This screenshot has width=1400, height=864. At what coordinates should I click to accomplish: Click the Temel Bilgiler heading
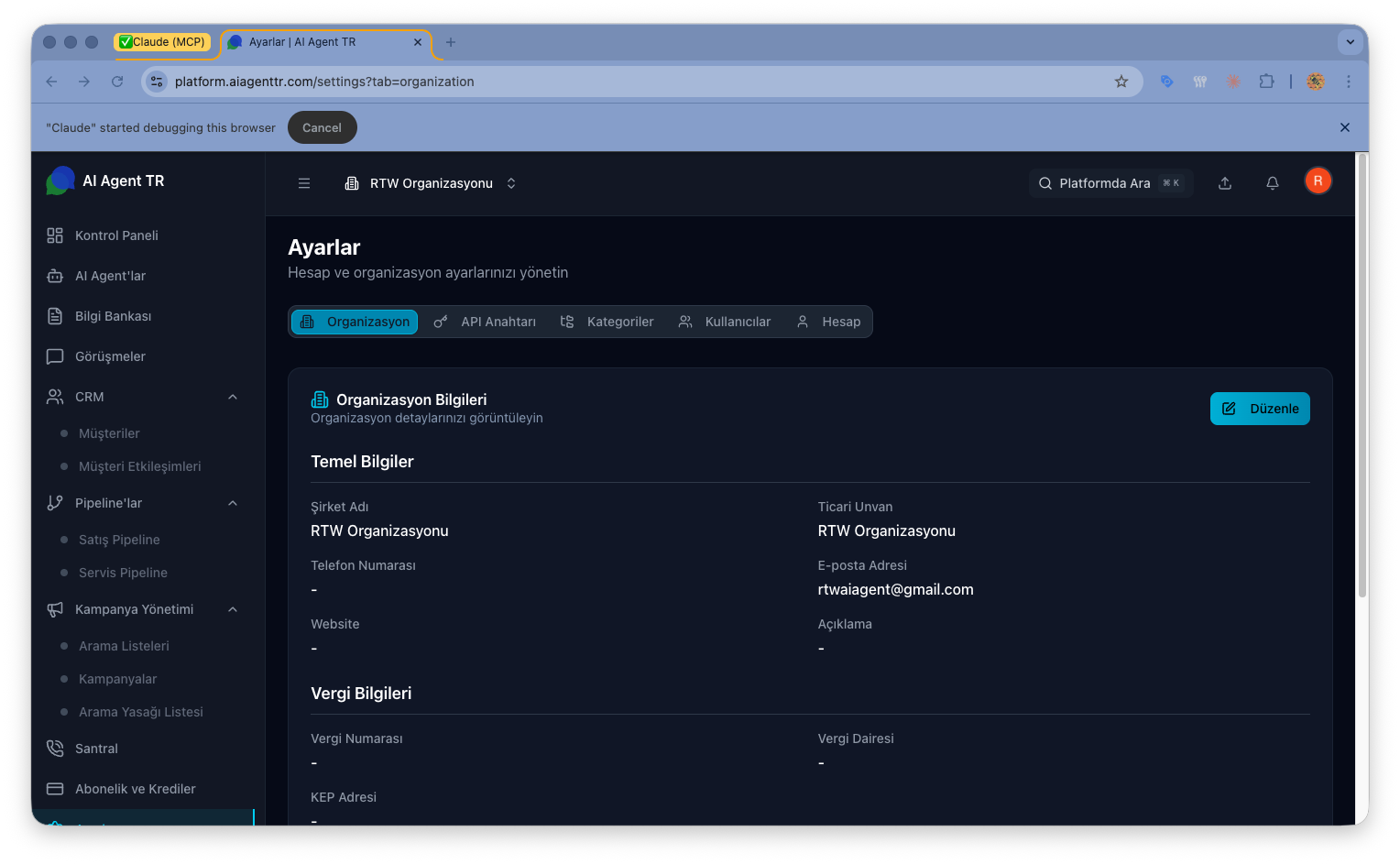[x=362, y=462]
